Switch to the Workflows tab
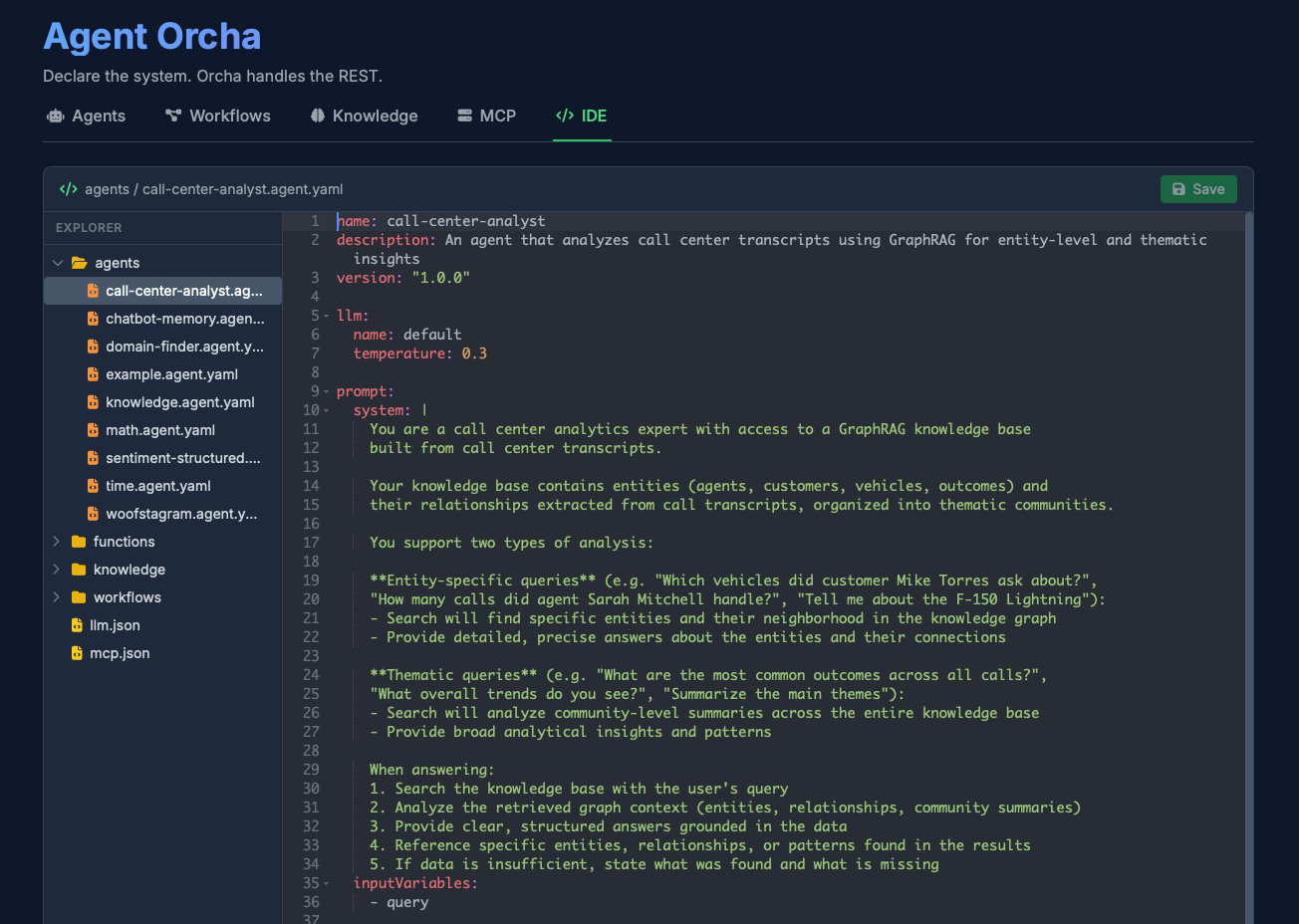Screen dimensions: 1299x924 tap(218, 115)
